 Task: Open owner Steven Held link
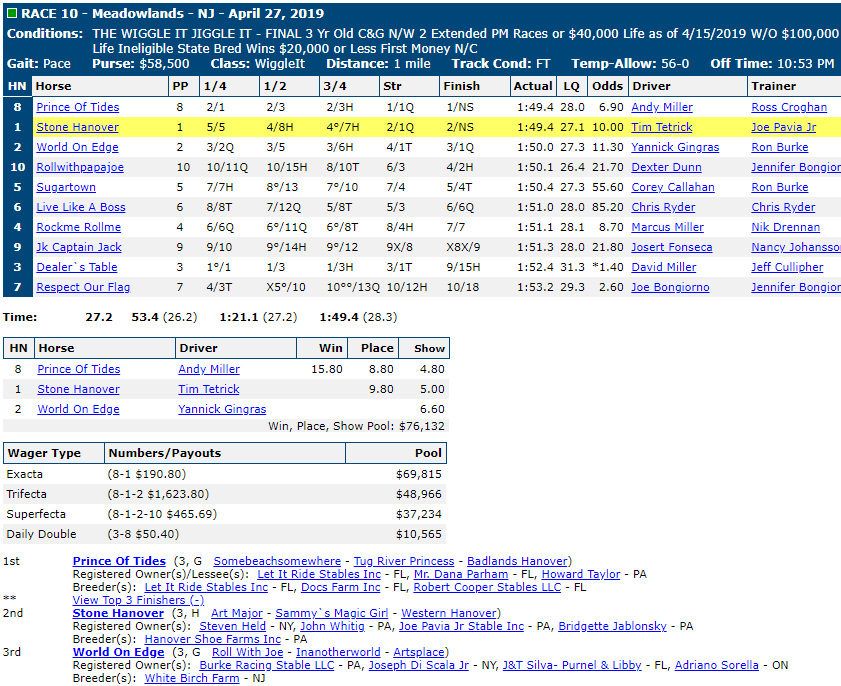click(x=232, y=626)
